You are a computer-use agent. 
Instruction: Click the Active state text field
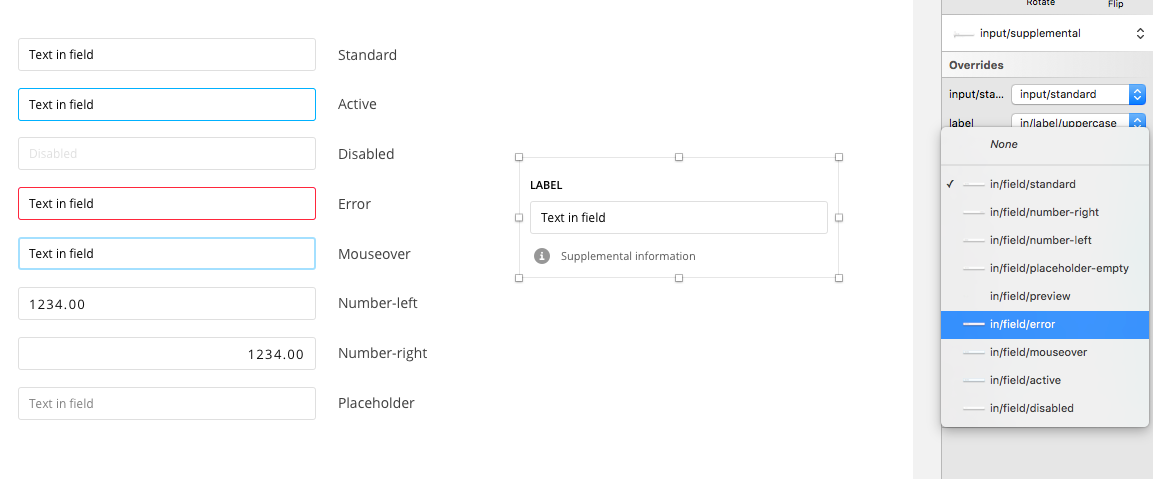coord(167,104)
